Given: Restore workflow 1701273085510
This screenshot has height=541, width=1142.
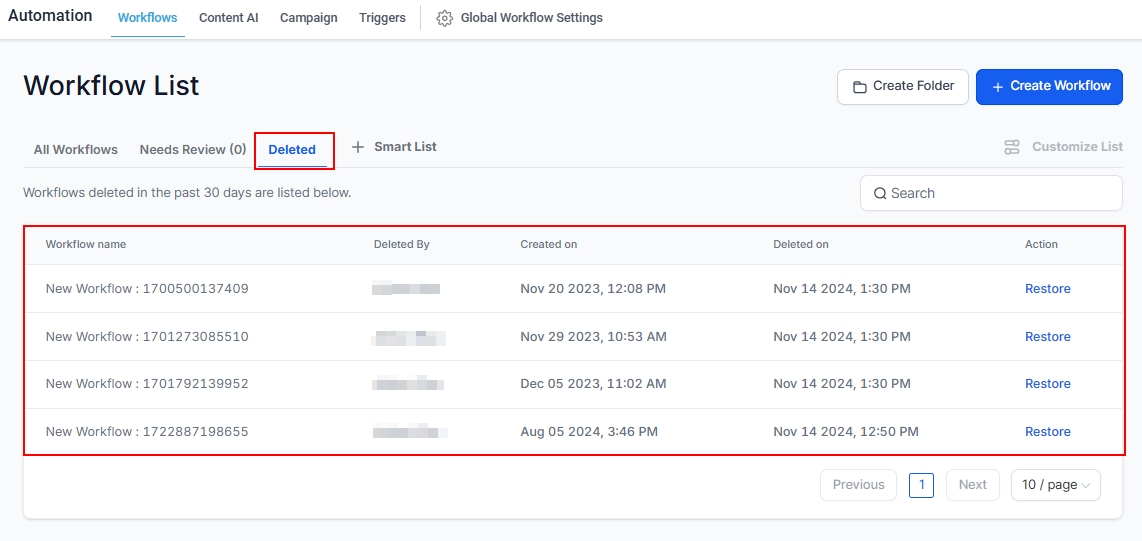Looking at the screenshot, I should pos(1047,337).
